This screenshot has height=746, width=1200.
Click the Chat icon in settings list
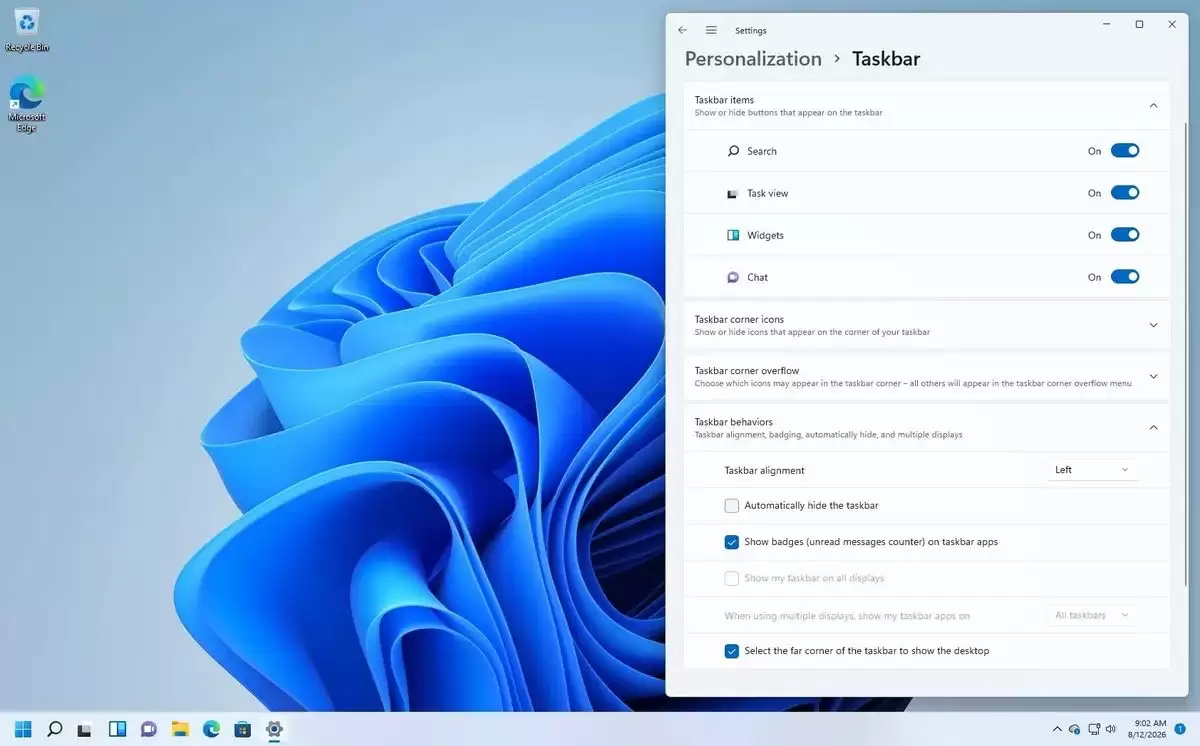point(733,277)
